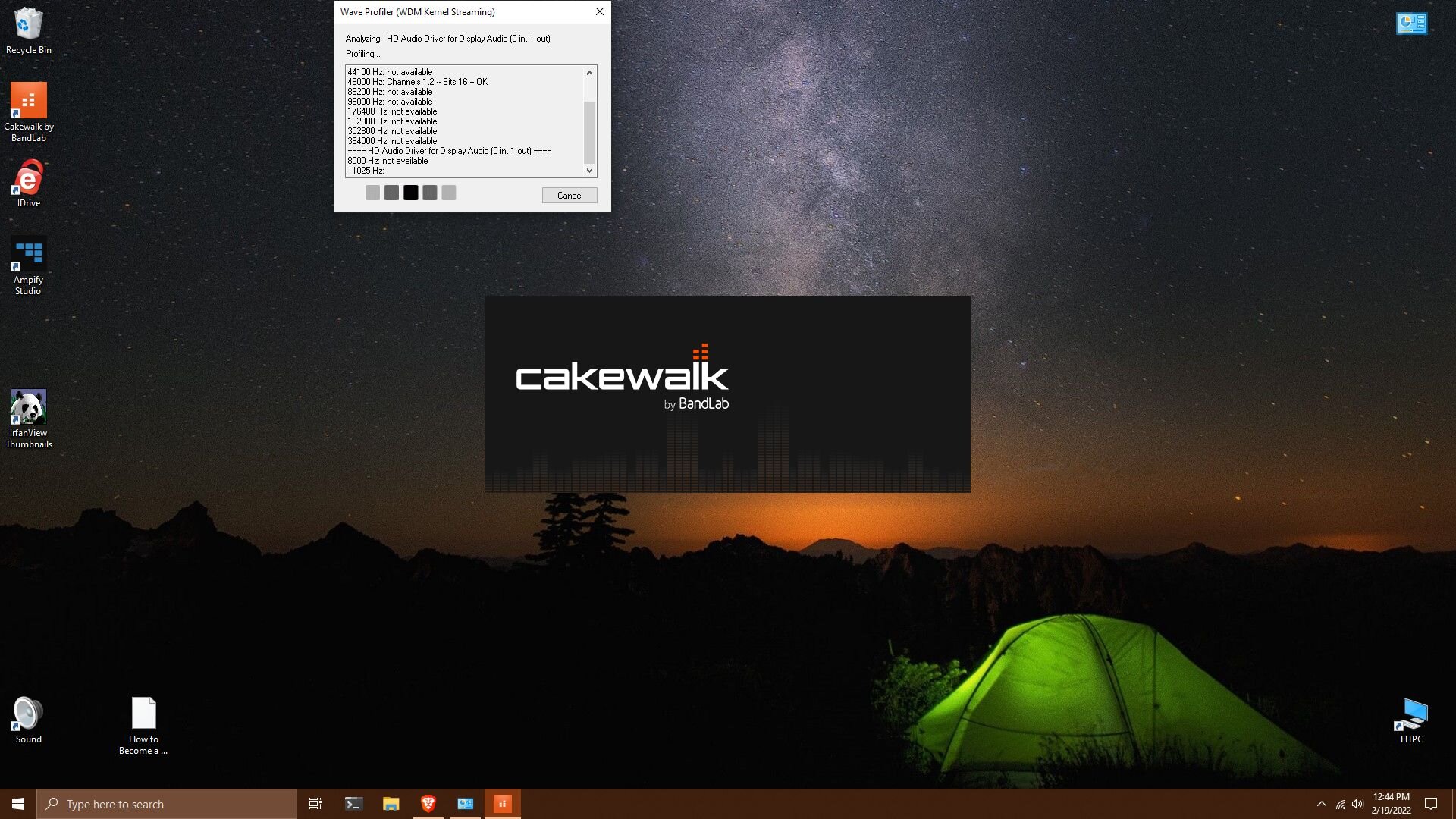
Task: Open the Start menu
Action: [x=17, y=803]
